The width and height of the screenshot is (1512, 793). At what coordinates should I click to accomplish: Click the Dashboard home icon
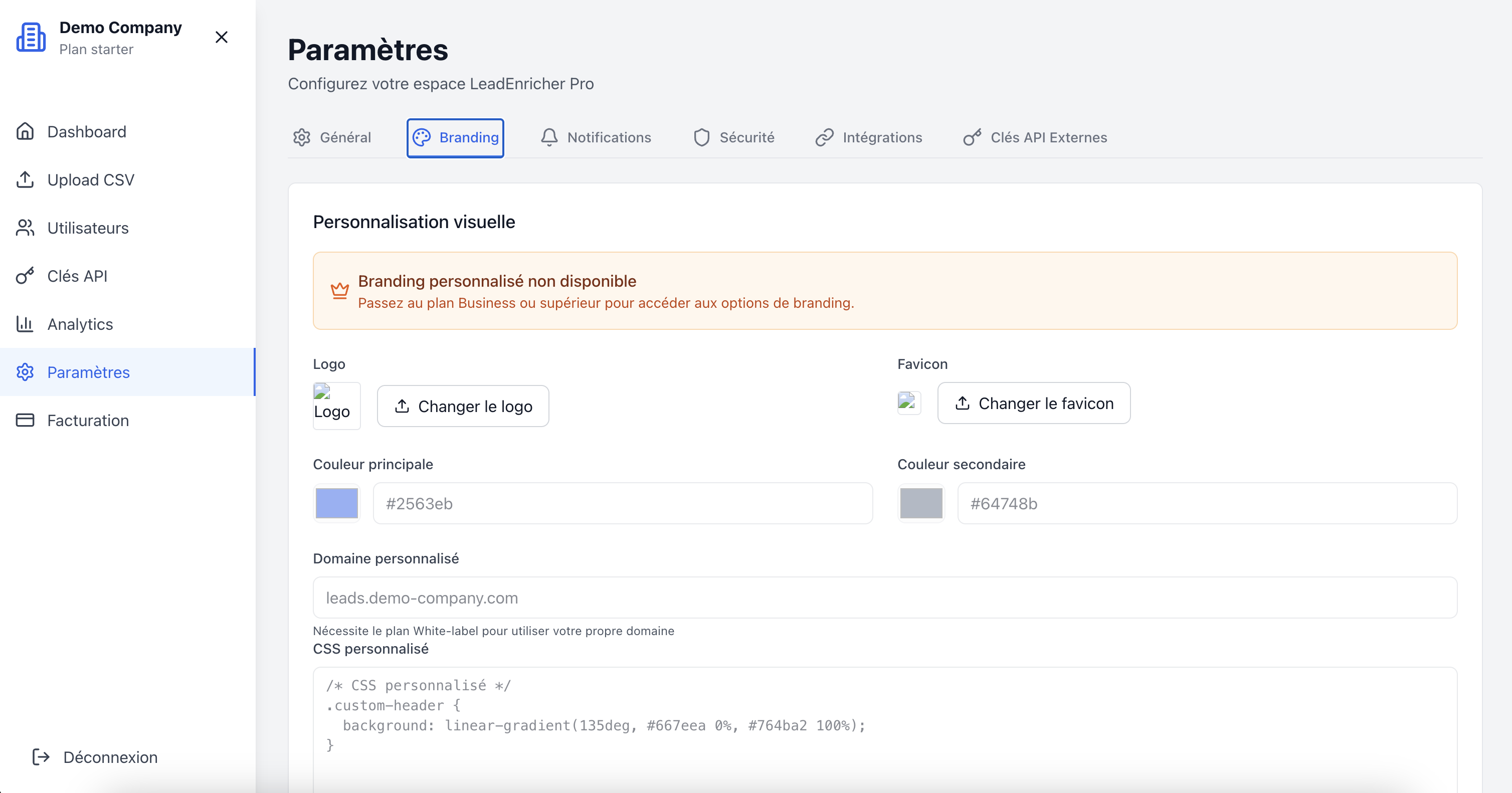pos(25,131)
